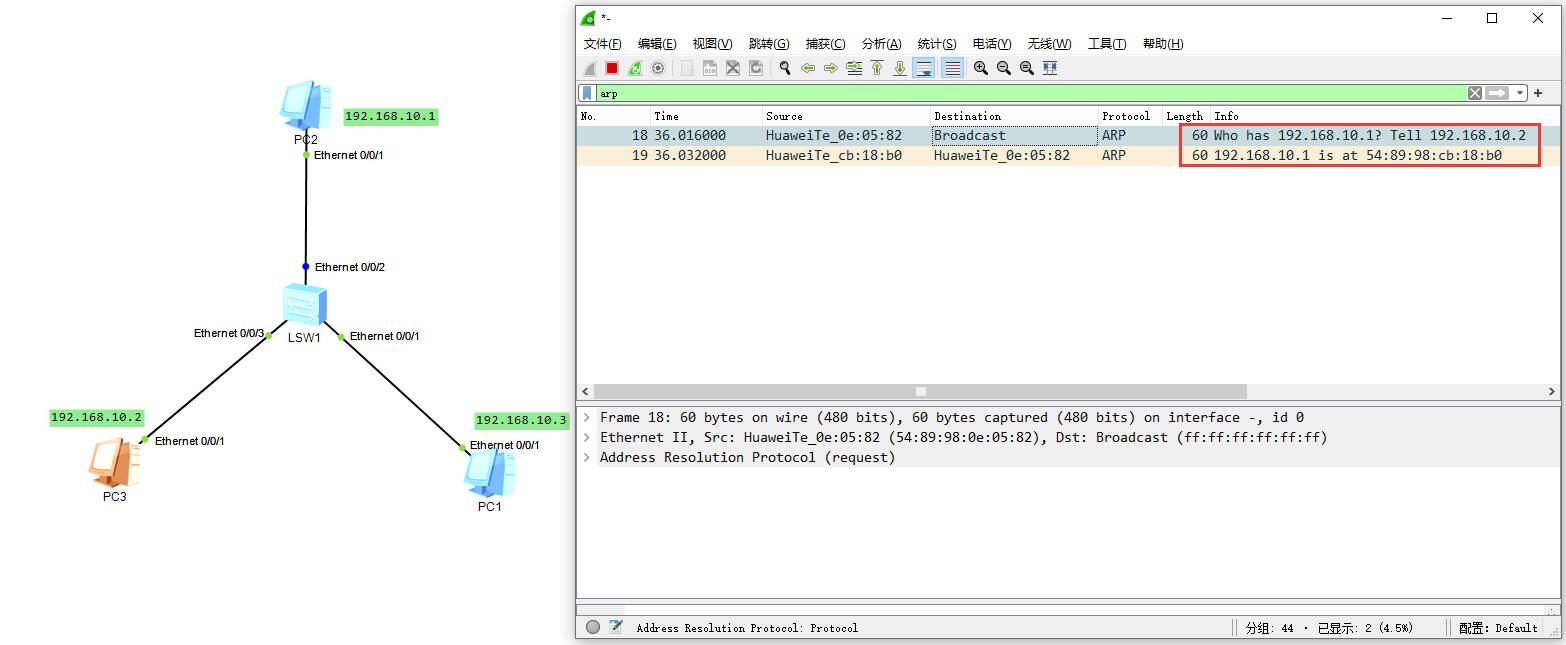The width and height of the screenshot is (1566, 645).
Task: Add a filter button with plus
Action: coord(1538,93)
